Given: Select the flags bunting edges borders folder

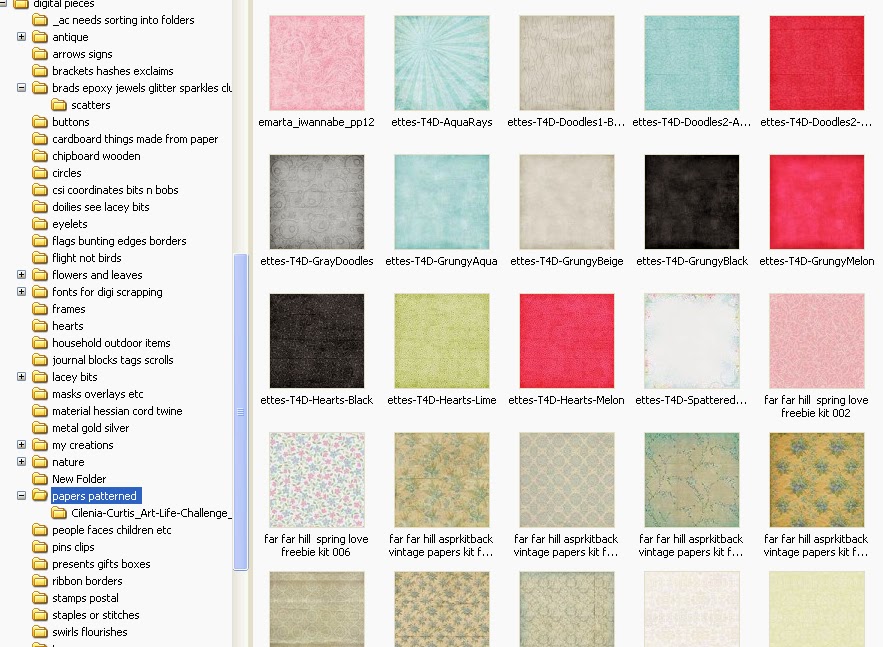Looking at the screenshot, I should tap(119, 241).
